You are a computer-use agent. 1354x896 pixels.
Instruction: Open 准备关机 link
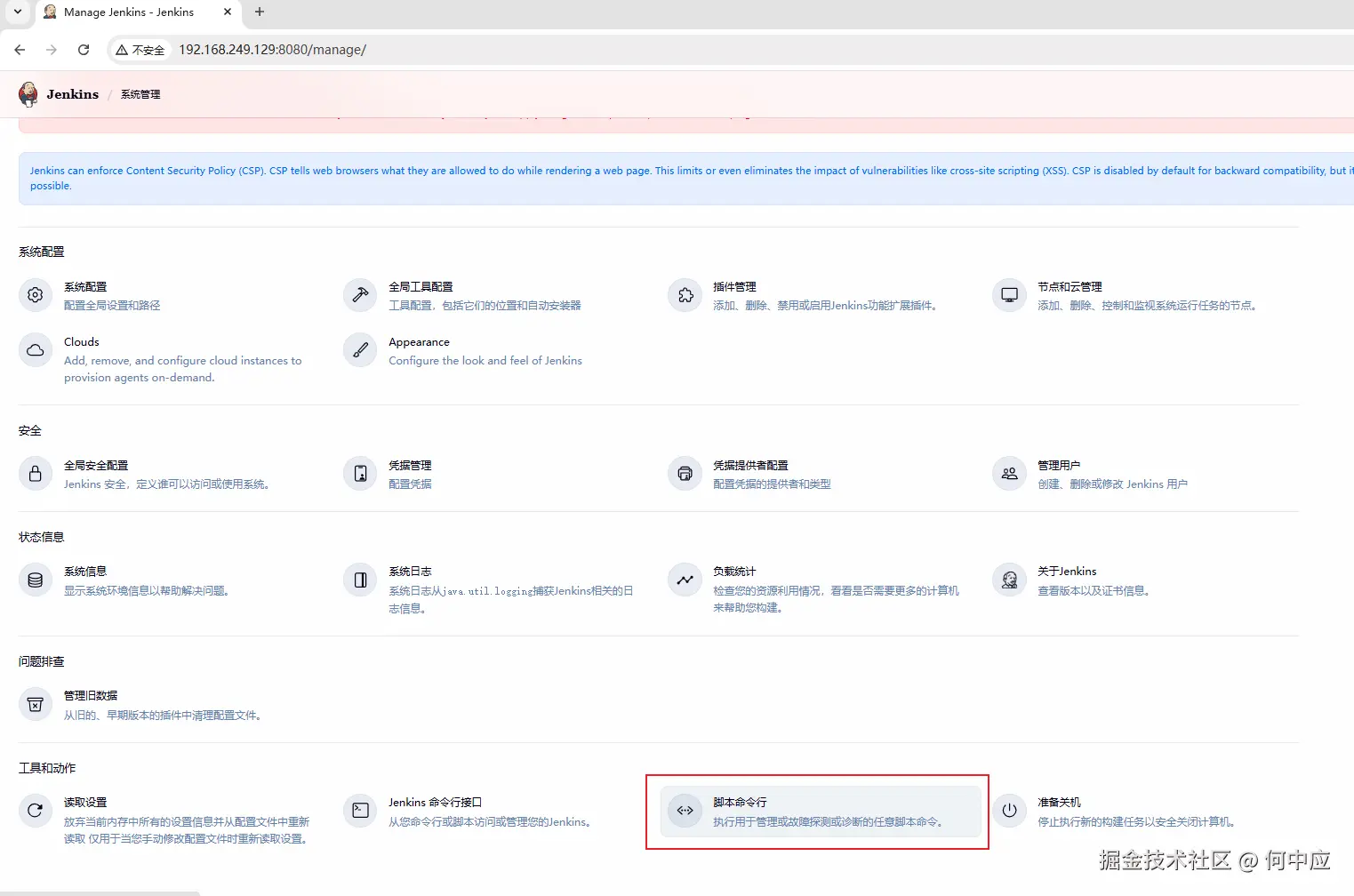1059,803
